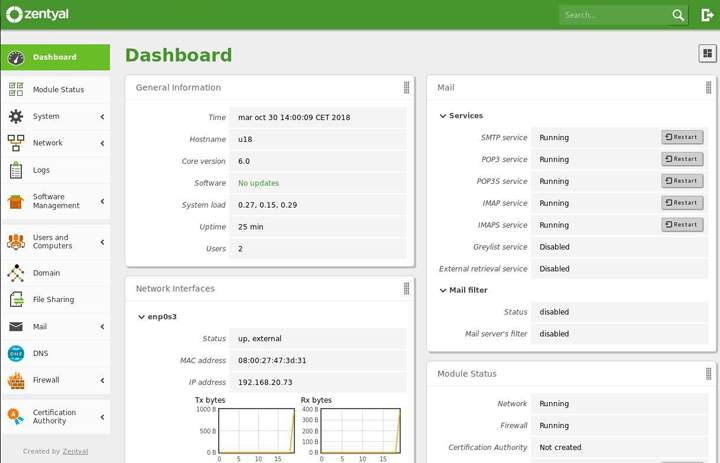Image resolution: width=720 pixels, height=463 pixels.
Task: Expand the Mail submenu arrow
Action: (x=102, y=327)
